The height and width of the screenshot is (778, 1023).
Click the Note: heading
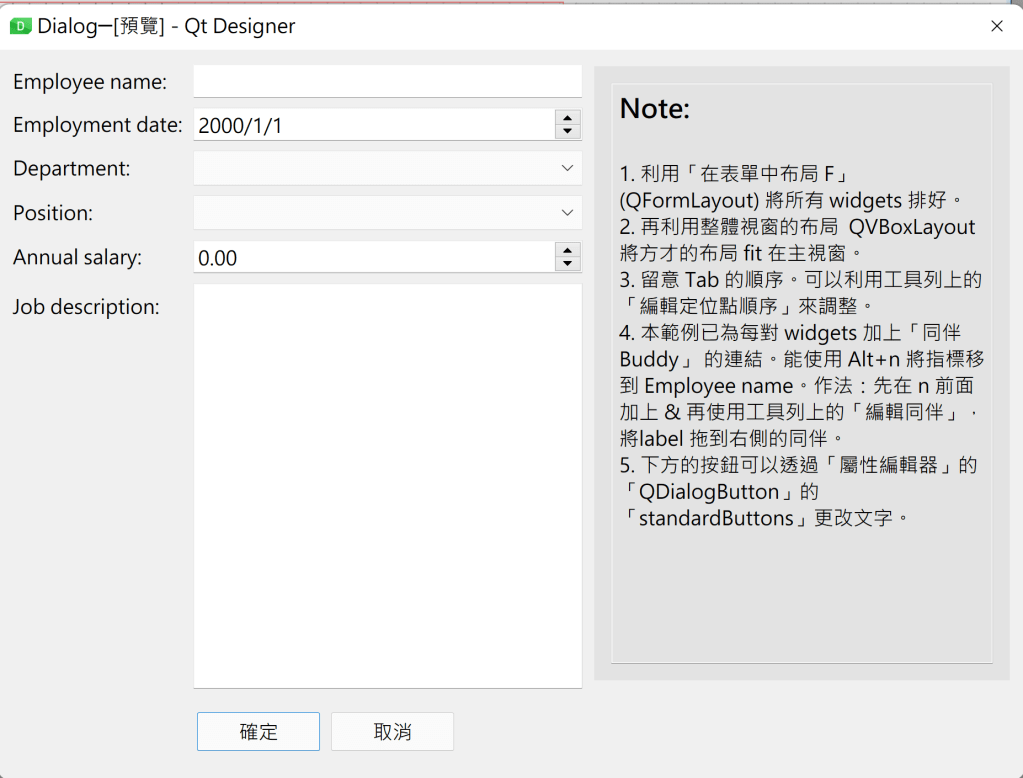tap(655, 109)
